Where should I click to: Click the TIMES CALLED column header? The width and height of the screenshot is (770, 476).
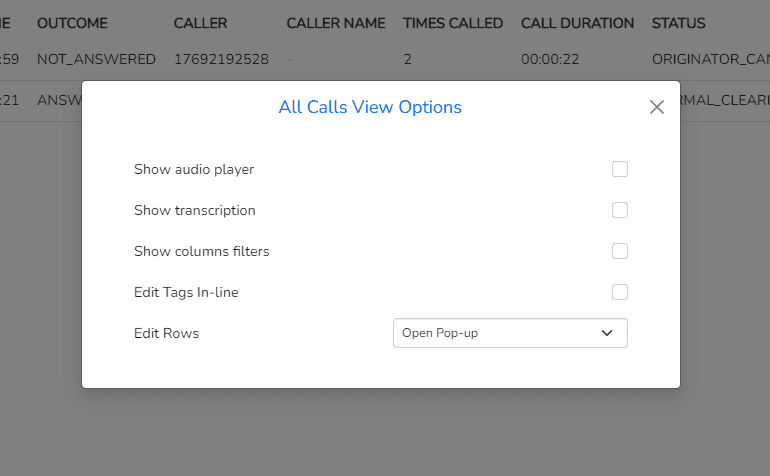pyautogui.click(x=453, y=23)
